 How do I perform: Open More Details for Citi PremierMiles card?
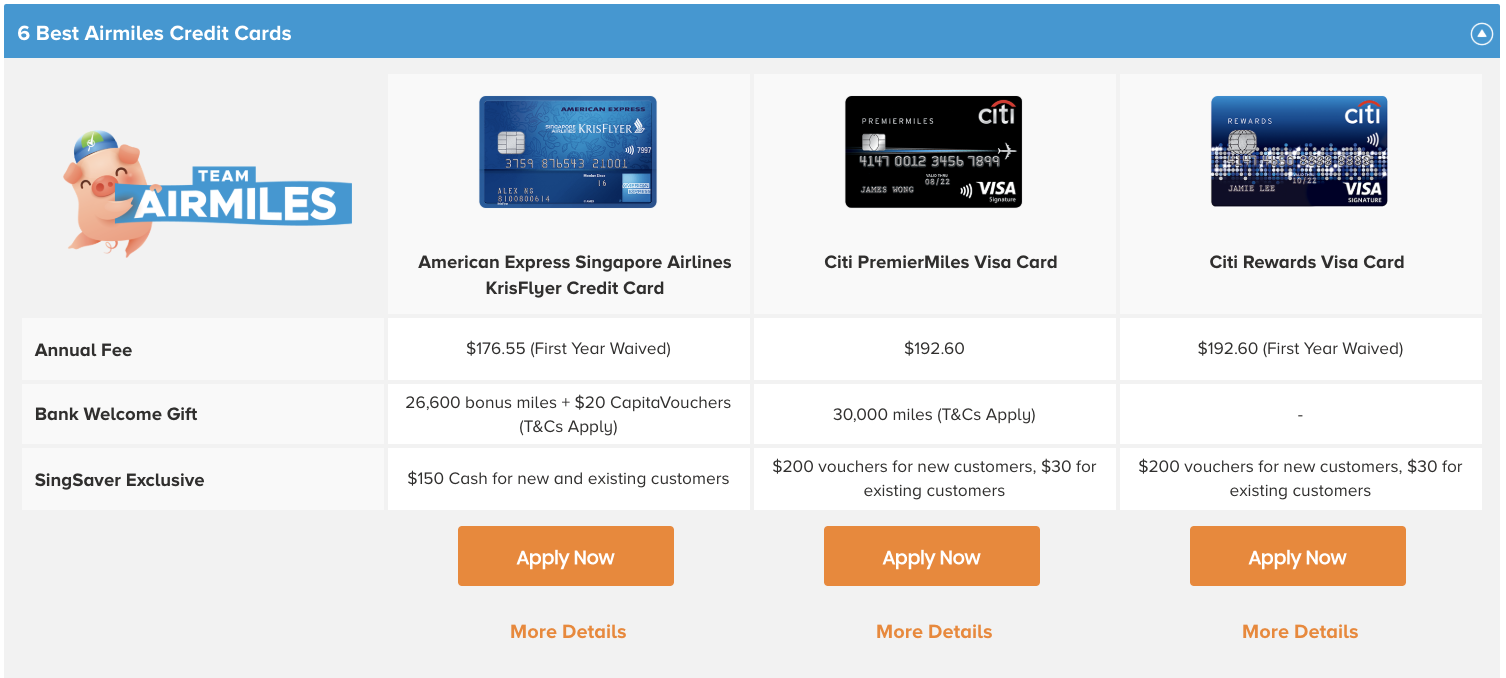click(x=931, y=631)
